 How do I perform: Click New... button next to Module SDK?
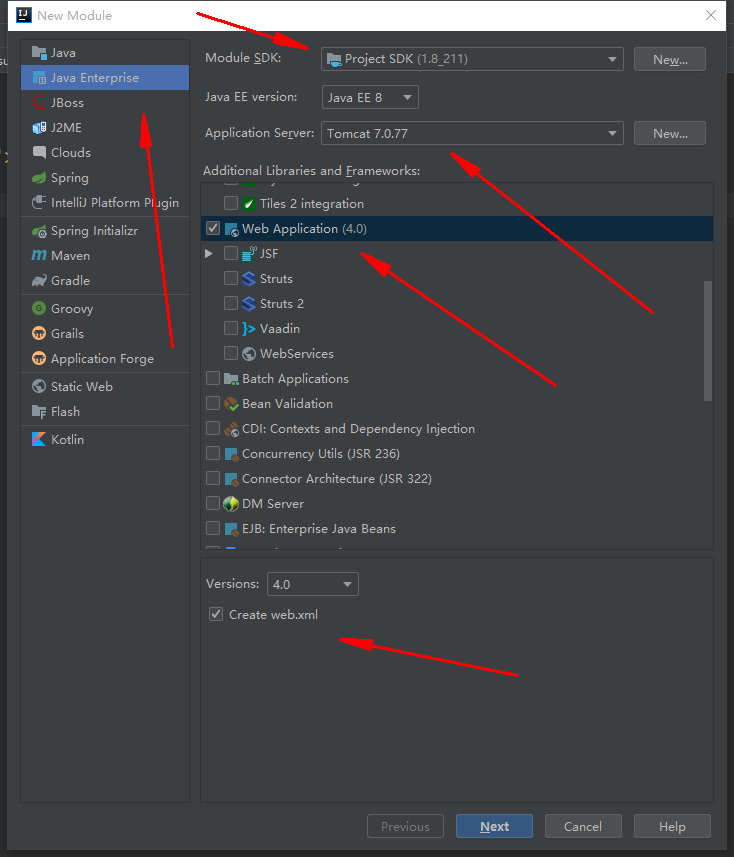pyautogui.click(x=670, y=60)
